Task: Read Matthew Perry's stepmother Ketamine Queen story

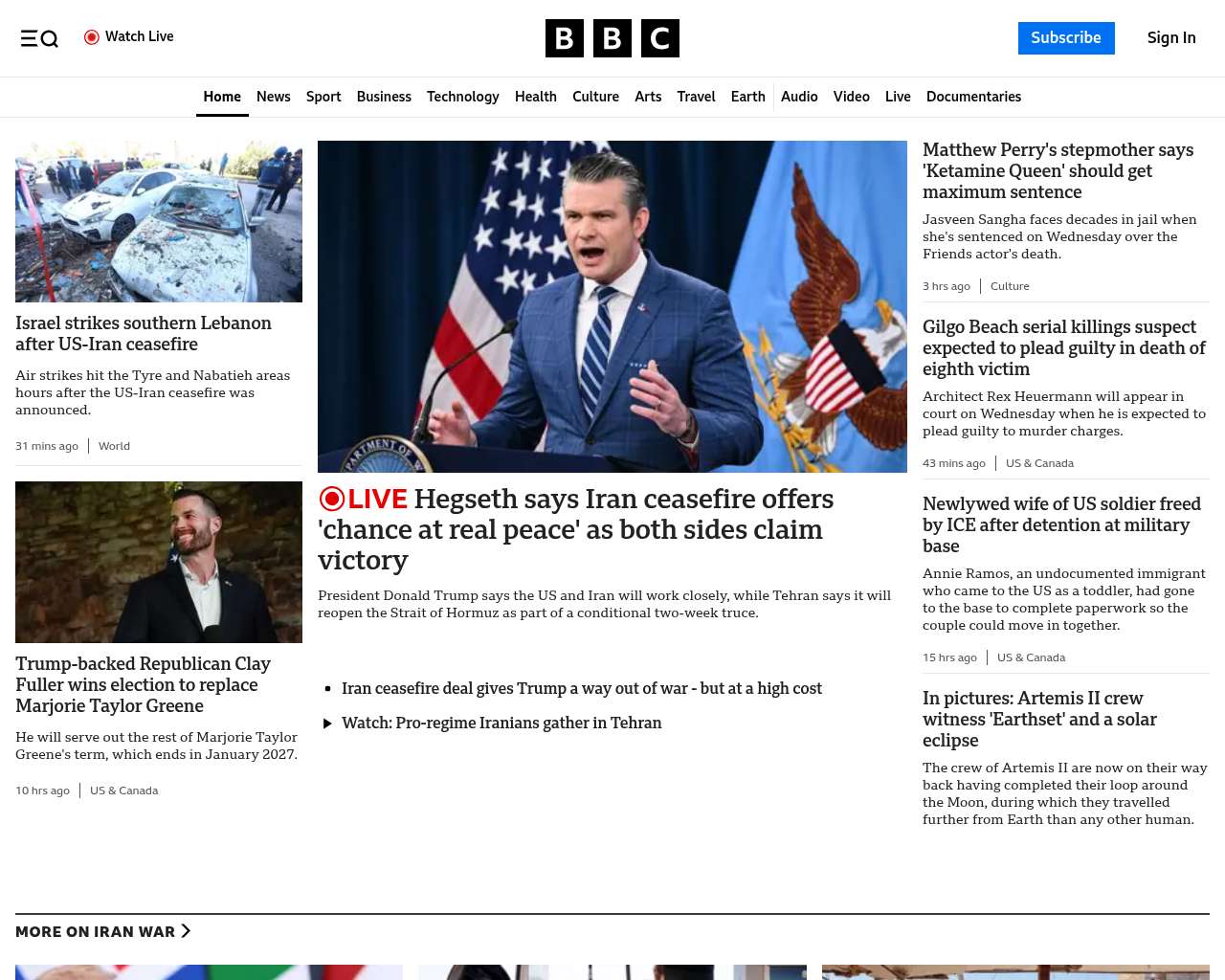Action: [1058, 170]
